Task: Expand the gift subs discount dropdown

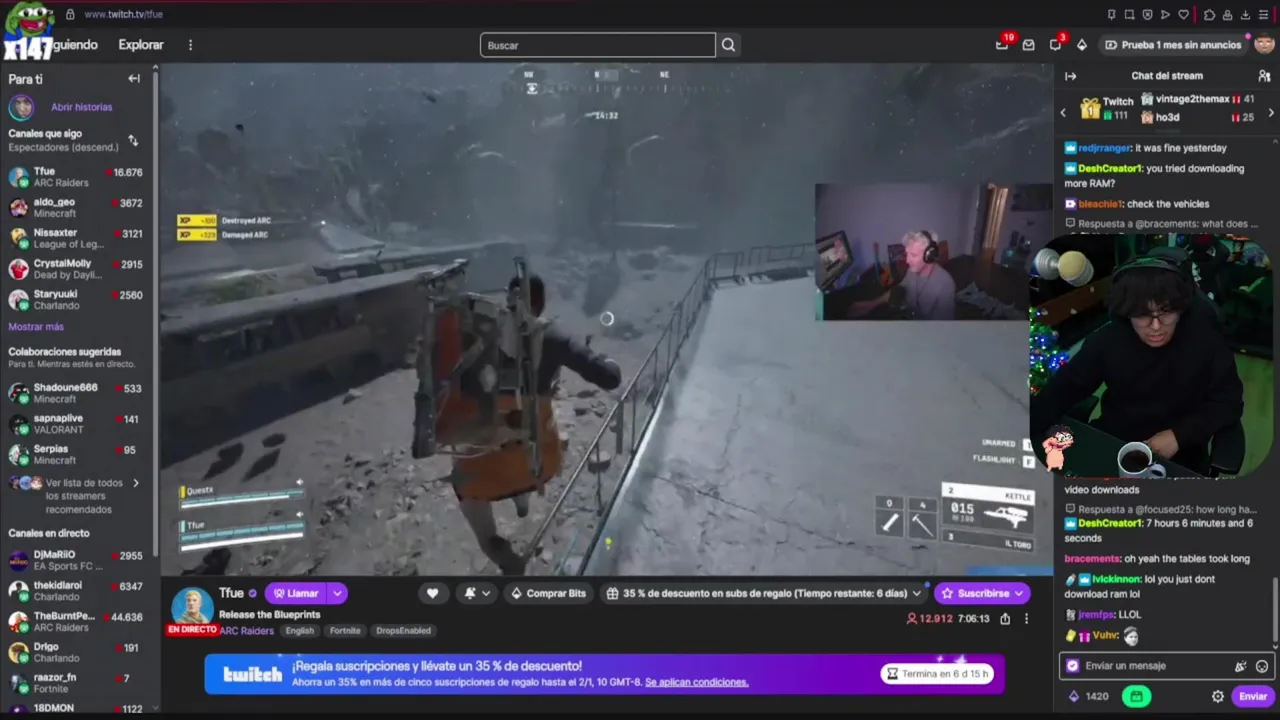Action: coord(917,593)
